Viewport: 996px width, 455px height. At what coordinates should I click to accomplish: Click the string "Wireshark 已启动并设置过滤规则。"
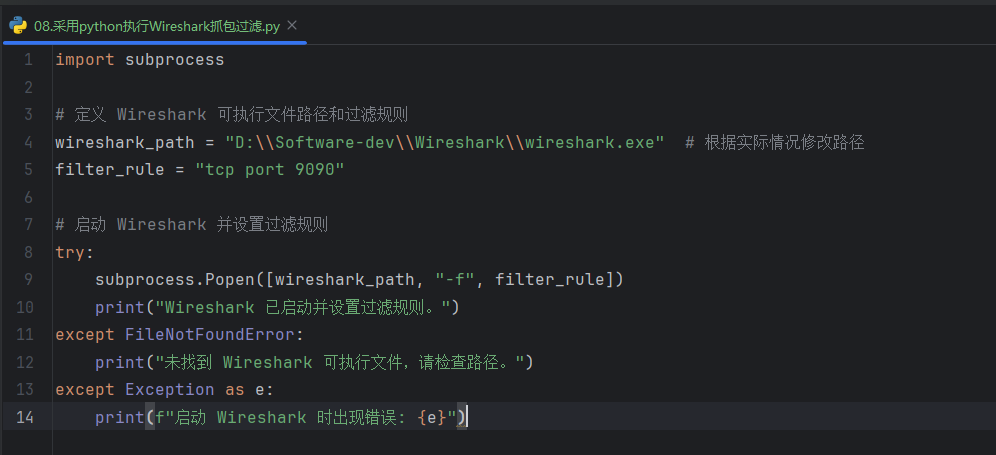pos(303,307)
